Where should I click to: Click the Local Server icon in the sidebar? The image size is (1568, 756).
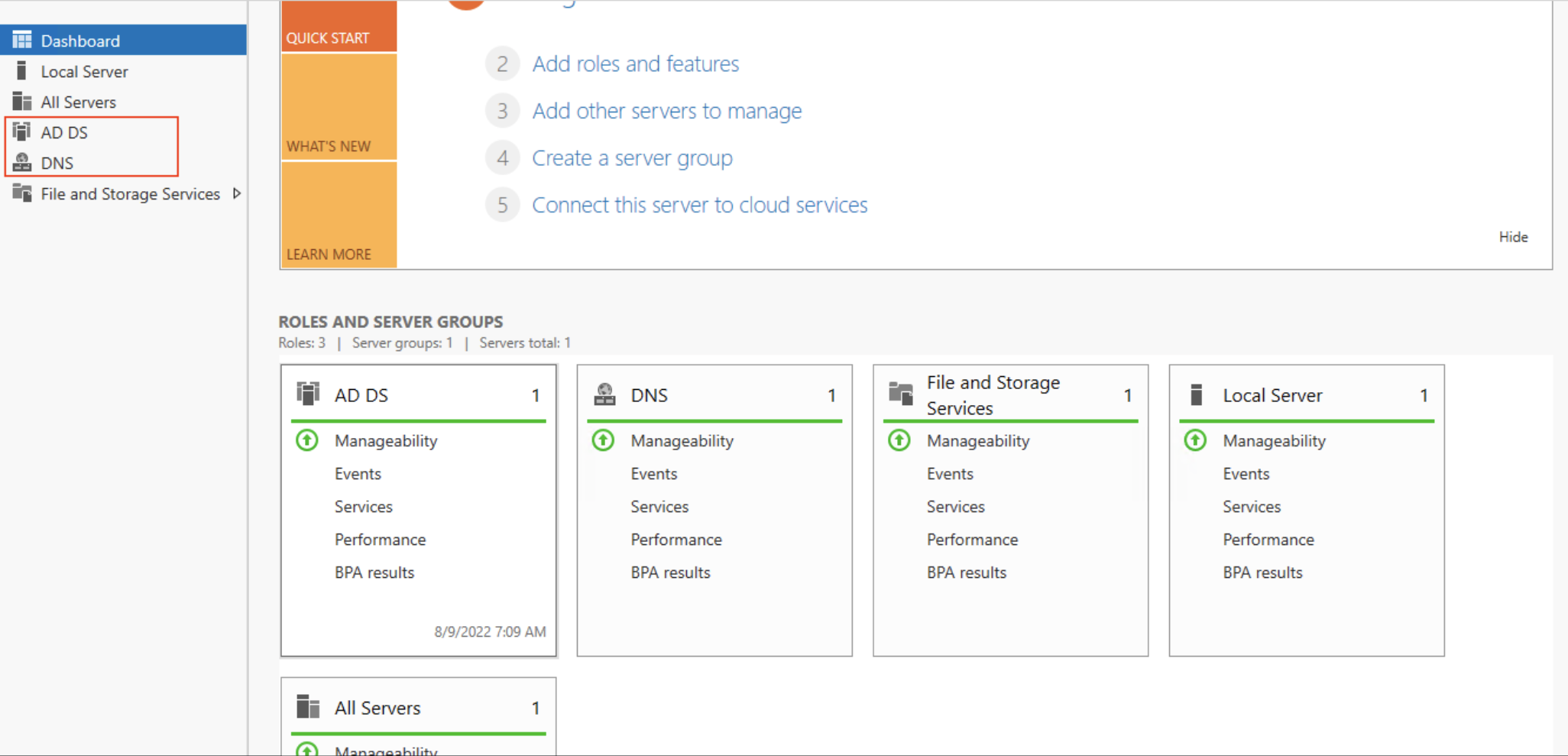21,70
